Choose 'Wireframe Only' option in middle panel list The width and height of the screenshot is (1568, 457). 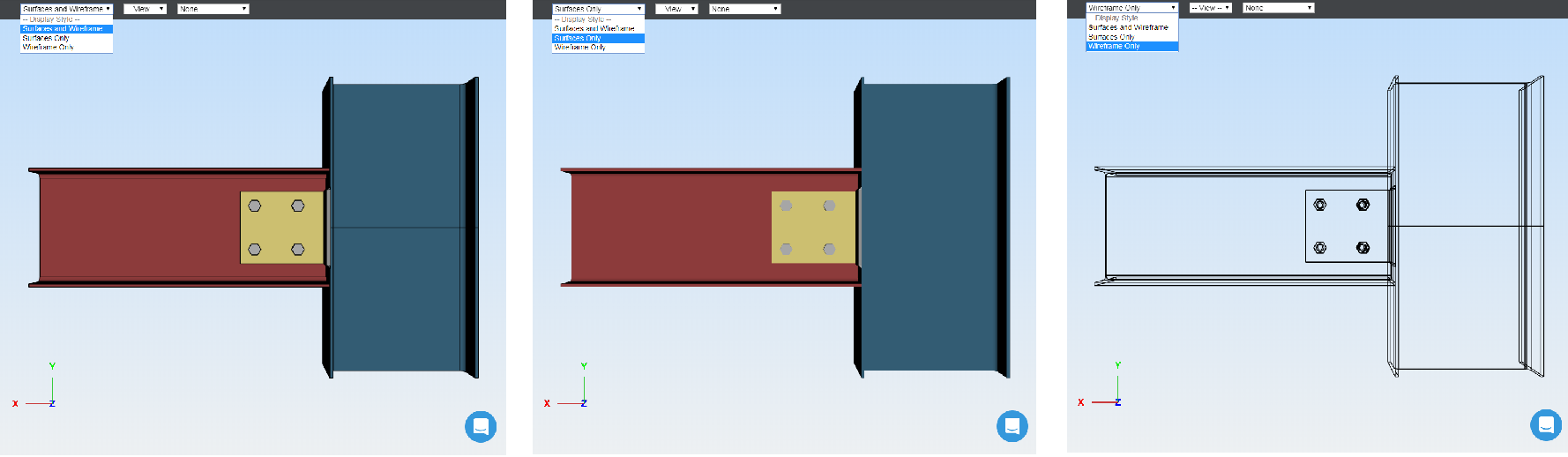coord(598,47)
